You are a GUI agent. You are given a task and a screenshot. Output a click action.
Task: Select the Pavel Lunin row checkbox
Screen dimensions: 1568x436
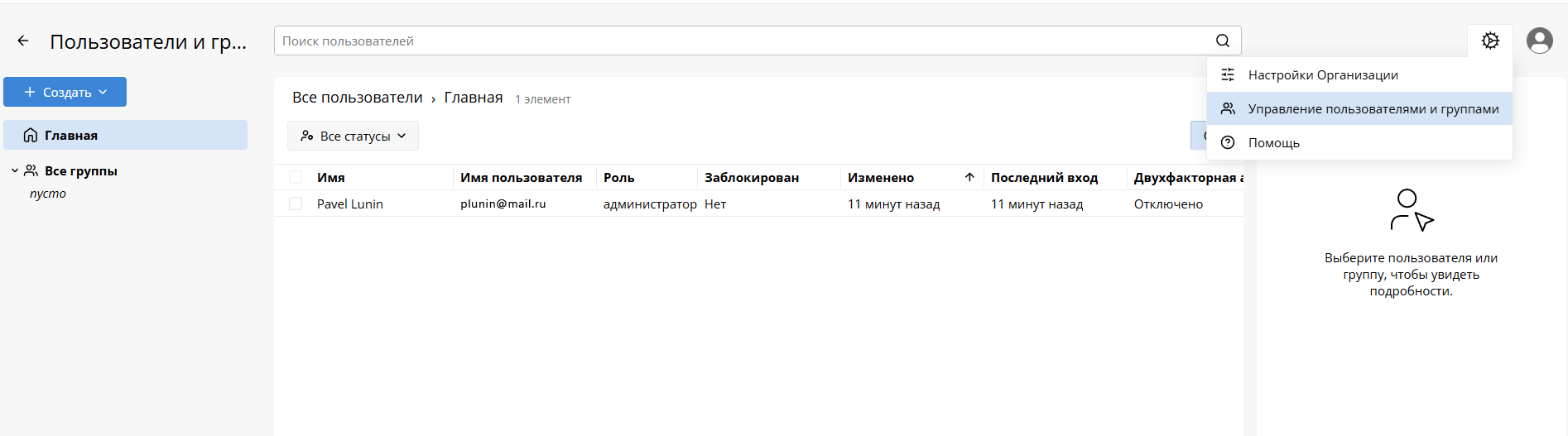[x=296, y=204]
